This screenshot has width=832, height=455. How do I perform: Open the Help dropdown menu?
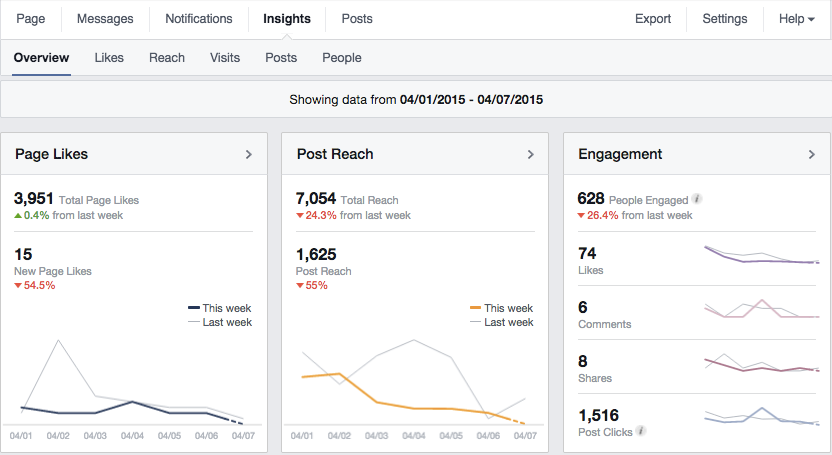click(x=796, y=19)
